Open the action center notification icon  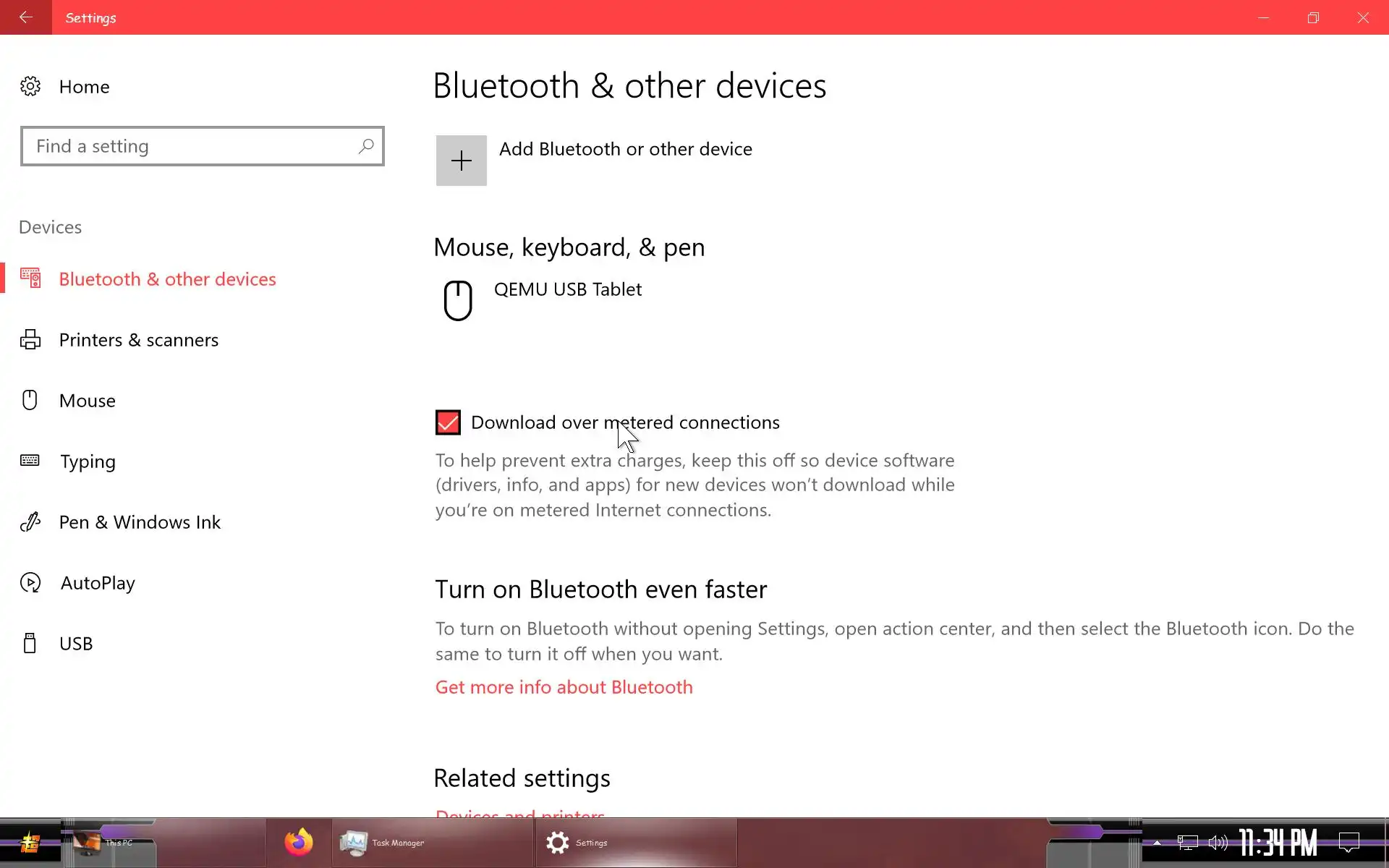point(1348,843)
